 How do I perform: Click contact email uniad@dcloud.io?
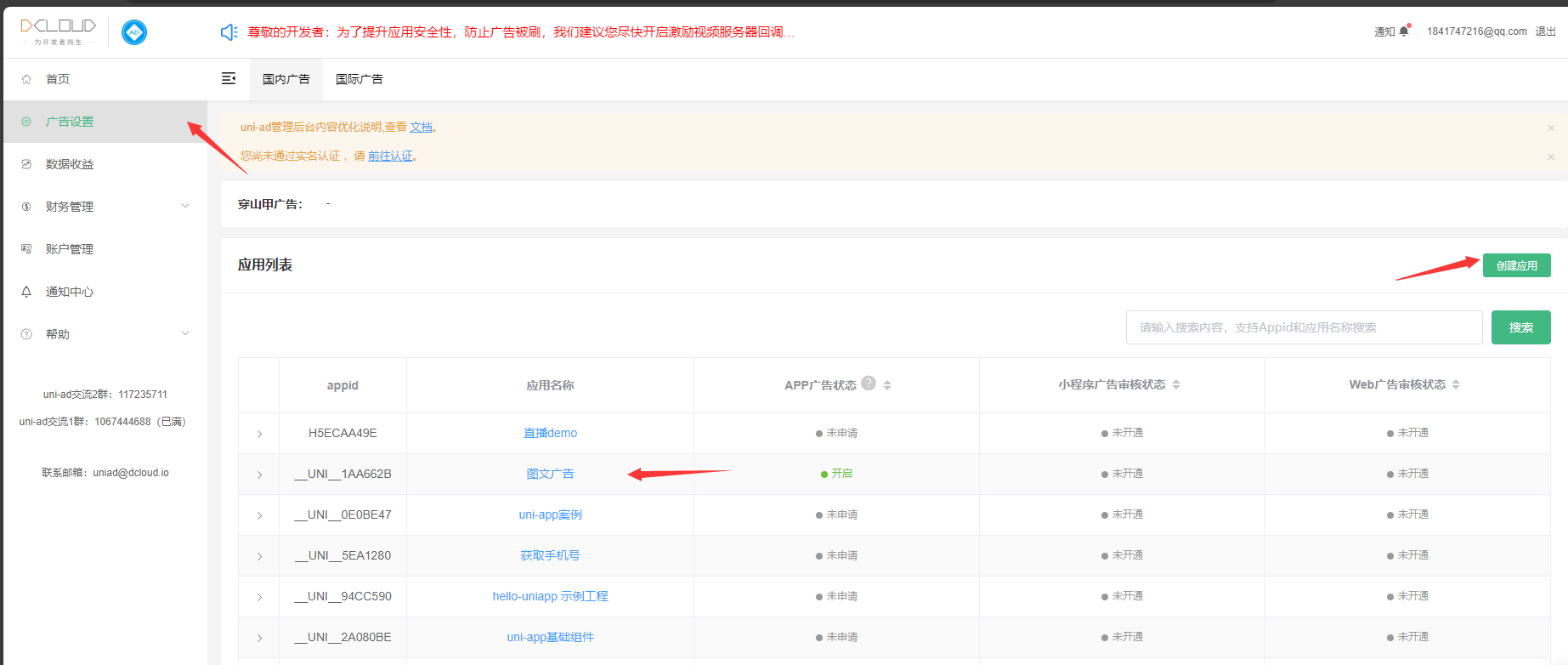point(131,473)
